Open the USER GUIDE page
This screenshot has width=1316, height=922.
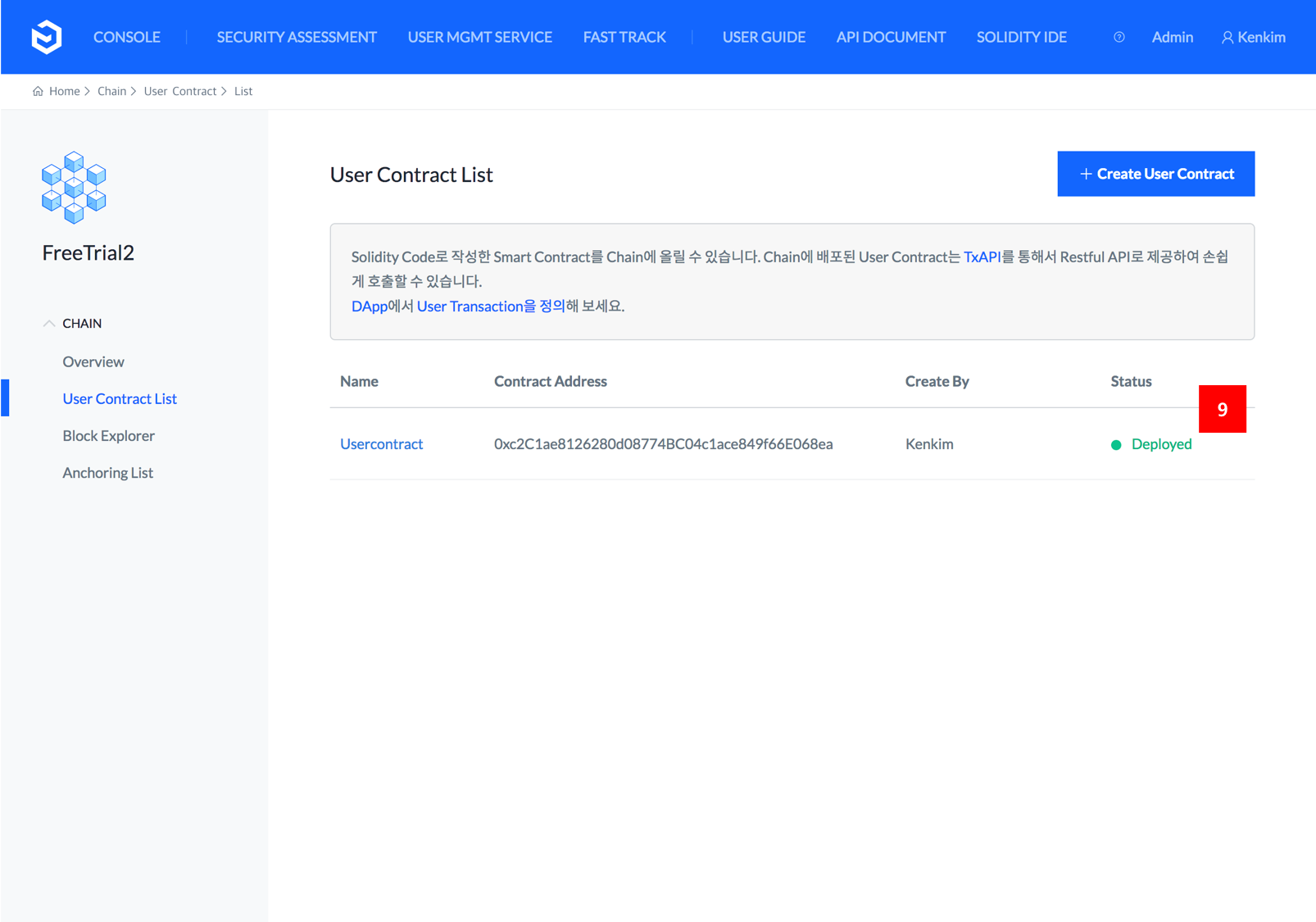click(764, 37)
